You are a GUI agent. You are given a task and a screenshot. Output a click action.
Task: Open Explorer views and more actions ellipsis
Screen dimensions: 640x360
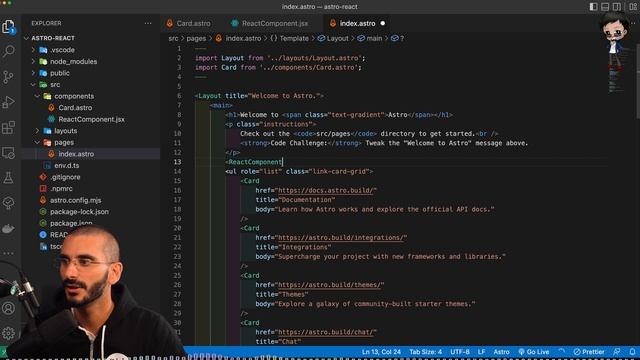148,23
